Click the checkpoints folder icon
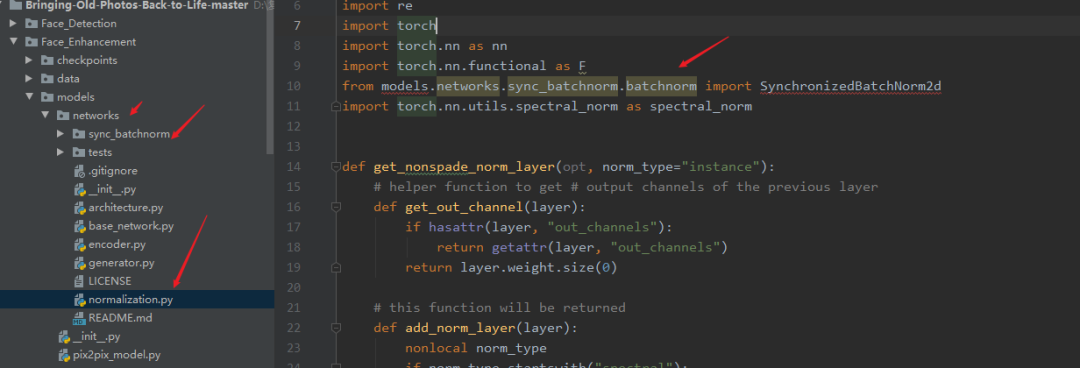This screenshot has height=368, width=1080. point(48,61)
